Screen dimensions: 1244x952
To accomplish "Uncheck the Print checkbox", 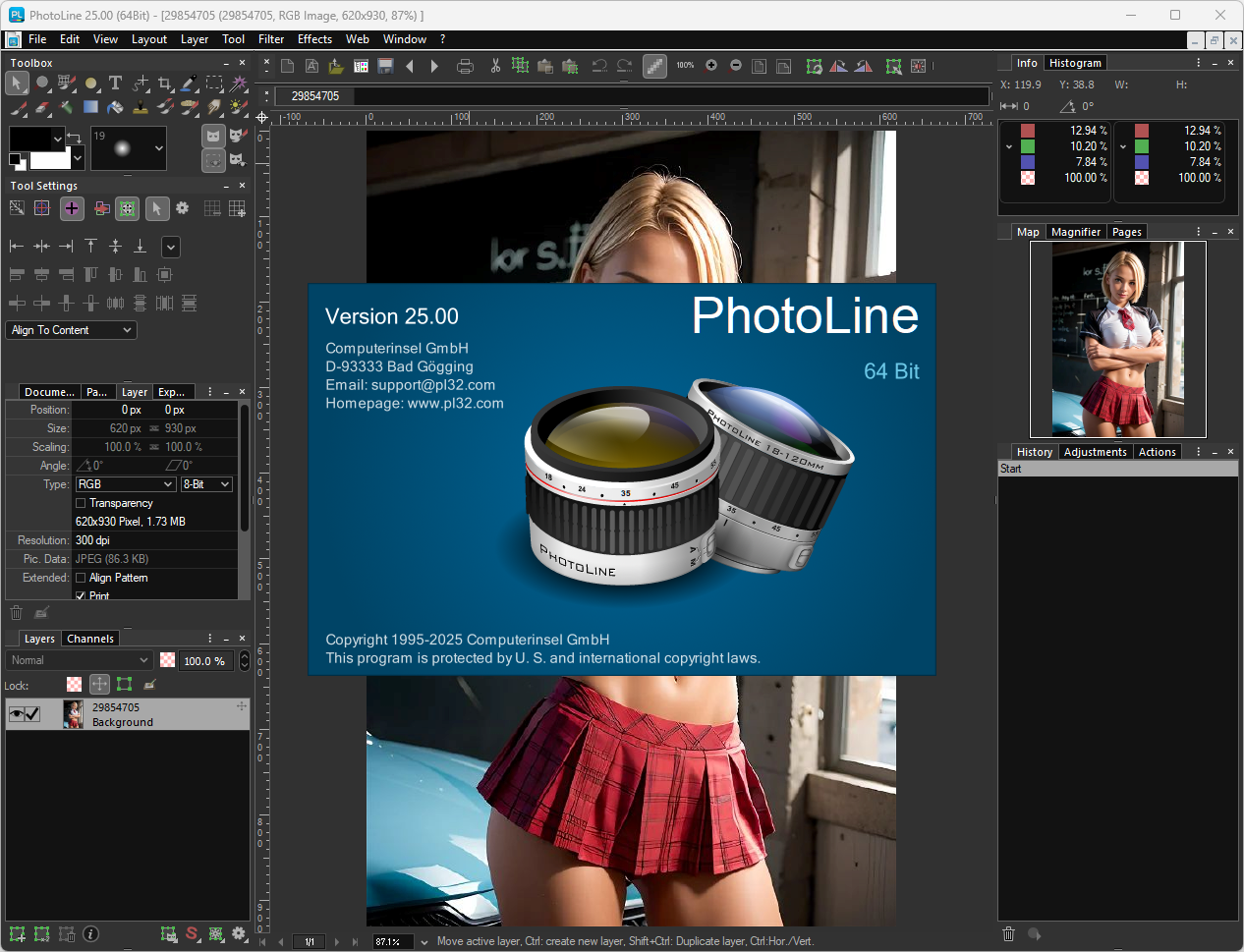I will [x=81, y=596].
